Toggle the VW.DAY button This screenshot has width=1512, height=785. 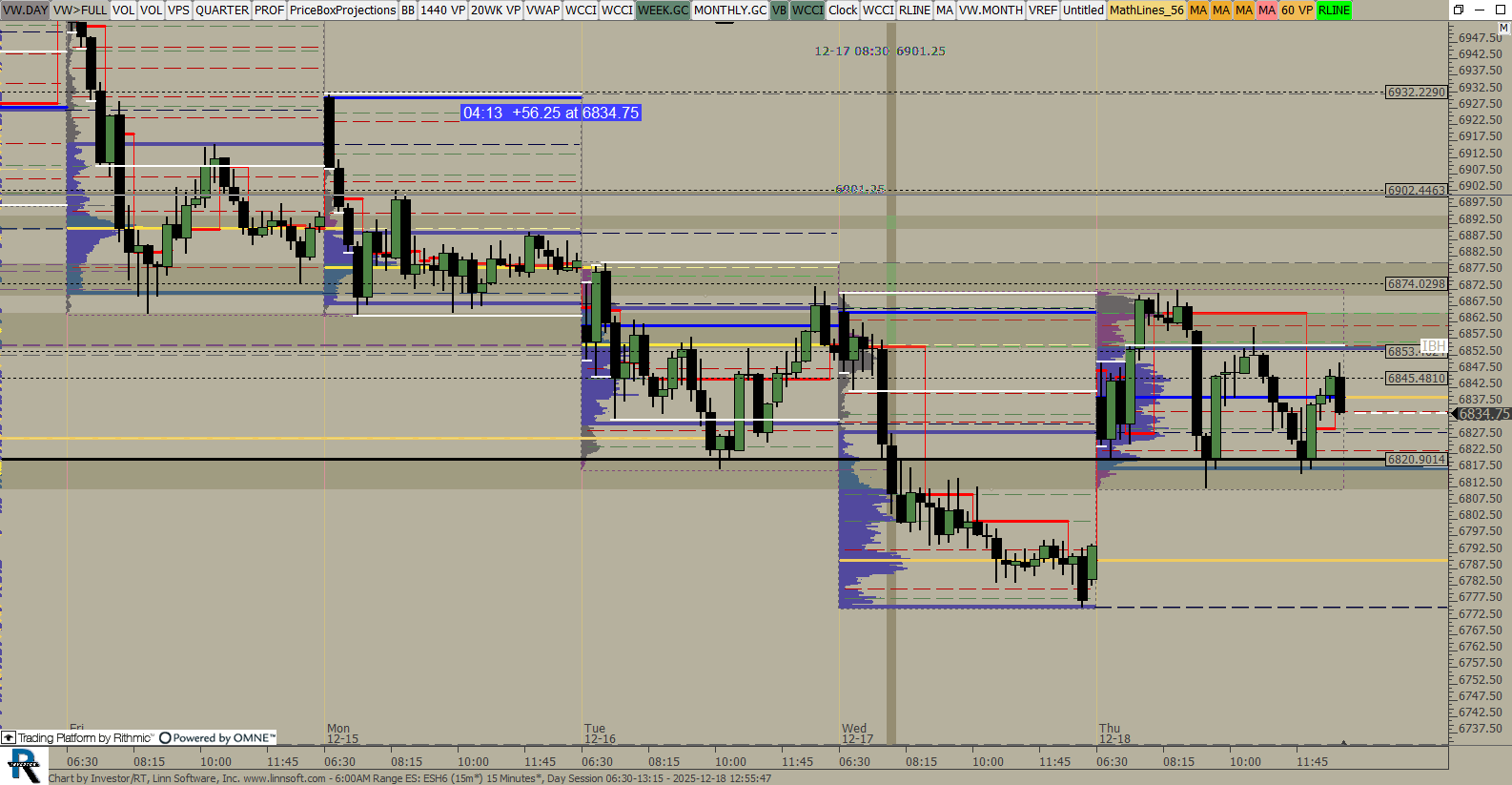pyautogui.click(x=25, y=10)
